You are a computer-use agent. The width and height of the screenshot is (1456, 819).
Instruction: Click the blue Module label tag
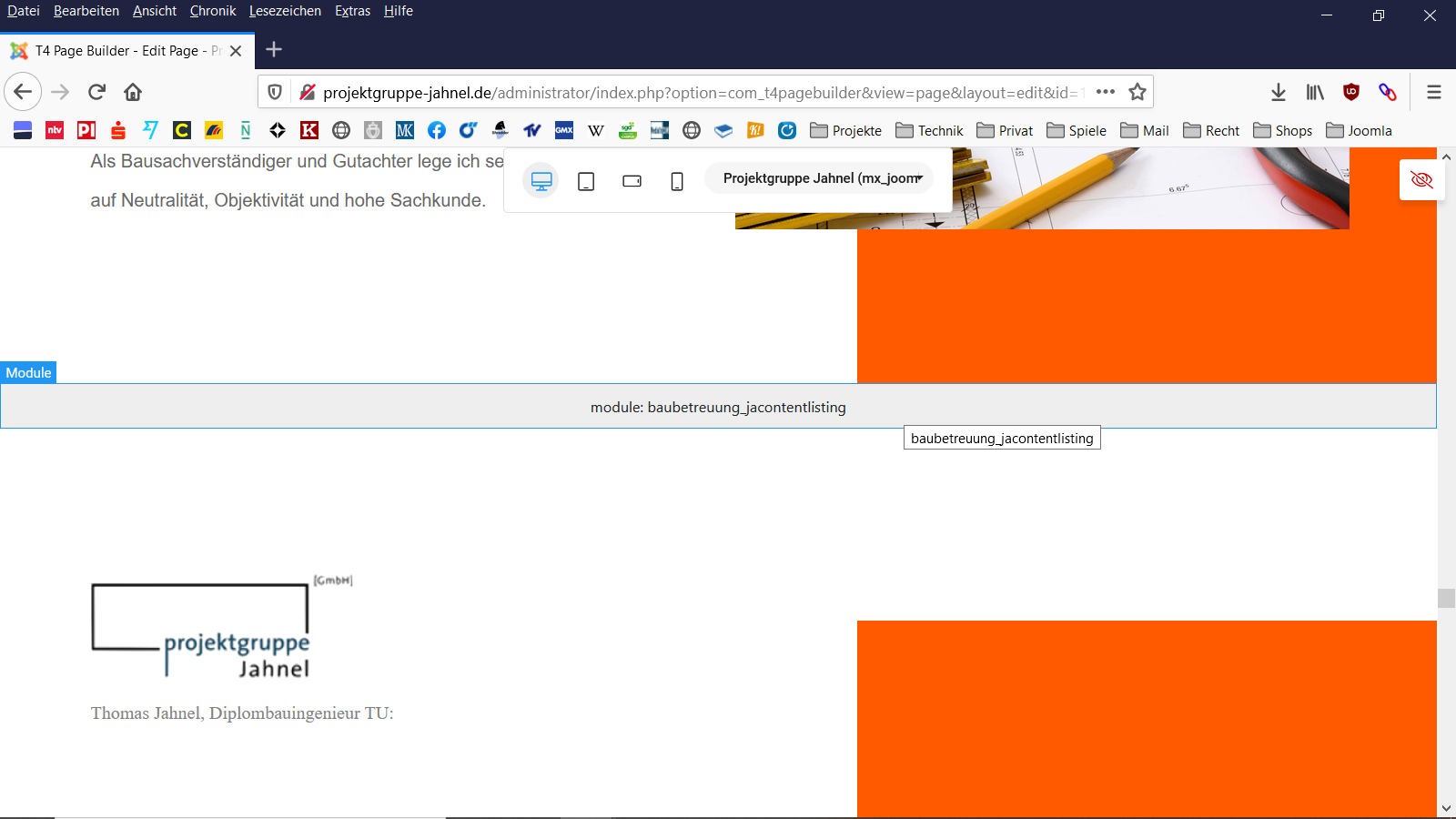[28, 372]
